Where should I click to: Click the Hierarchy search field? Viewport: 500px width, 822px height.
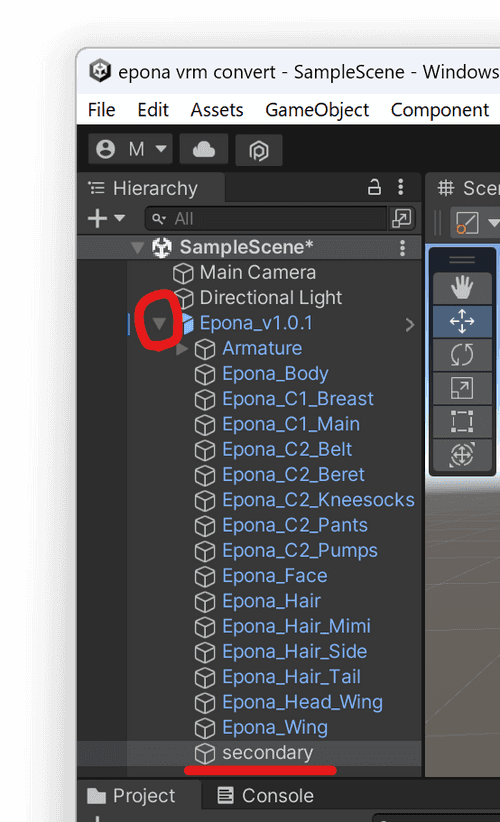tap(267, 218)
